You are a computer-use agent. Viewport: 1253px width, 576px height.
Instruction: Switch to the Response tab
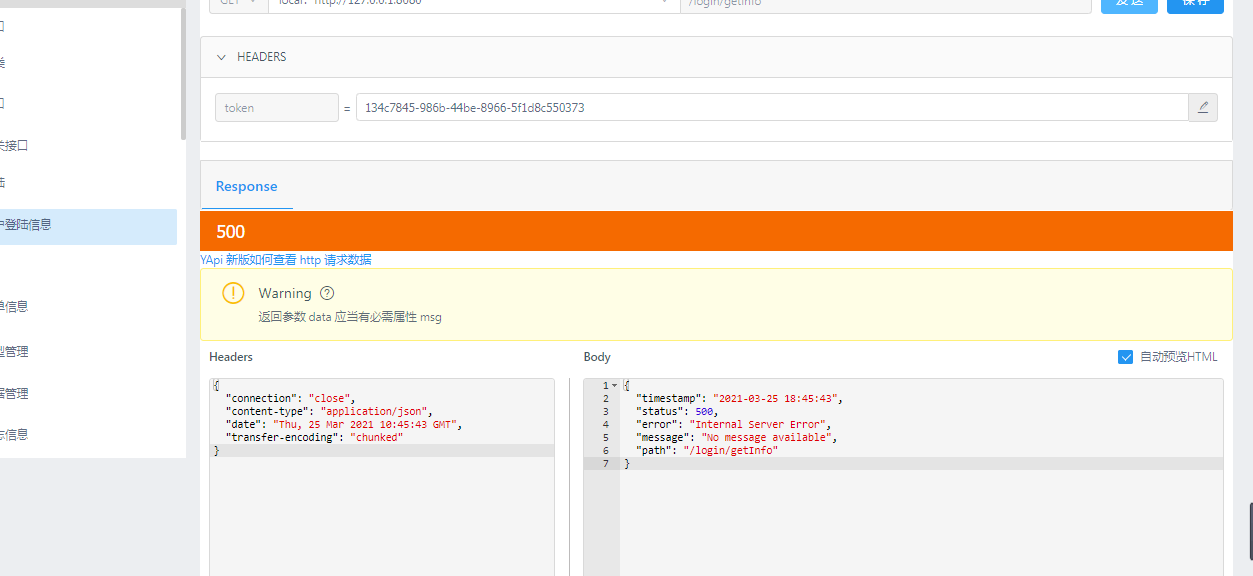pyautogui.click(x=247, y=186)
